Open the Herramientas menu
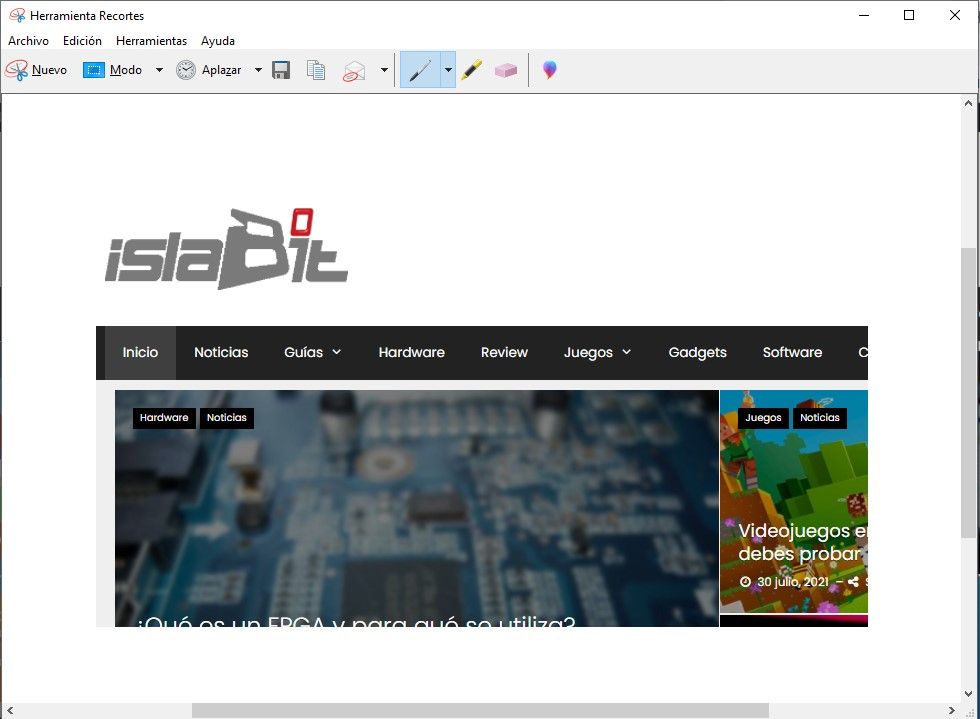The width and height of the screenshot is (980, 719). tap(151, 41)
